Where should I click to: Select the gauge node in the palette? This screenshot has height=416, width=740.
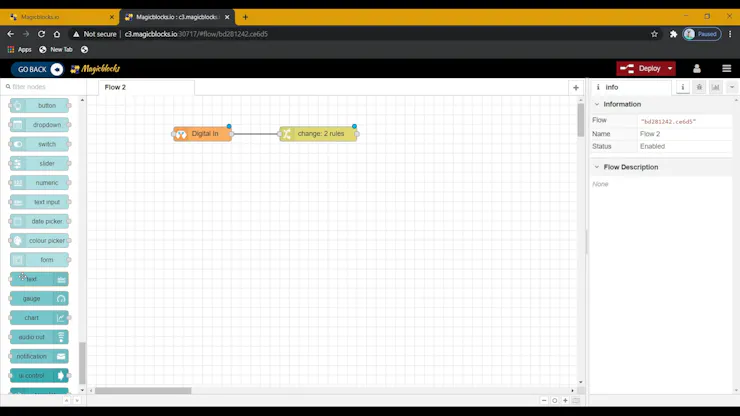pos(39,298)
